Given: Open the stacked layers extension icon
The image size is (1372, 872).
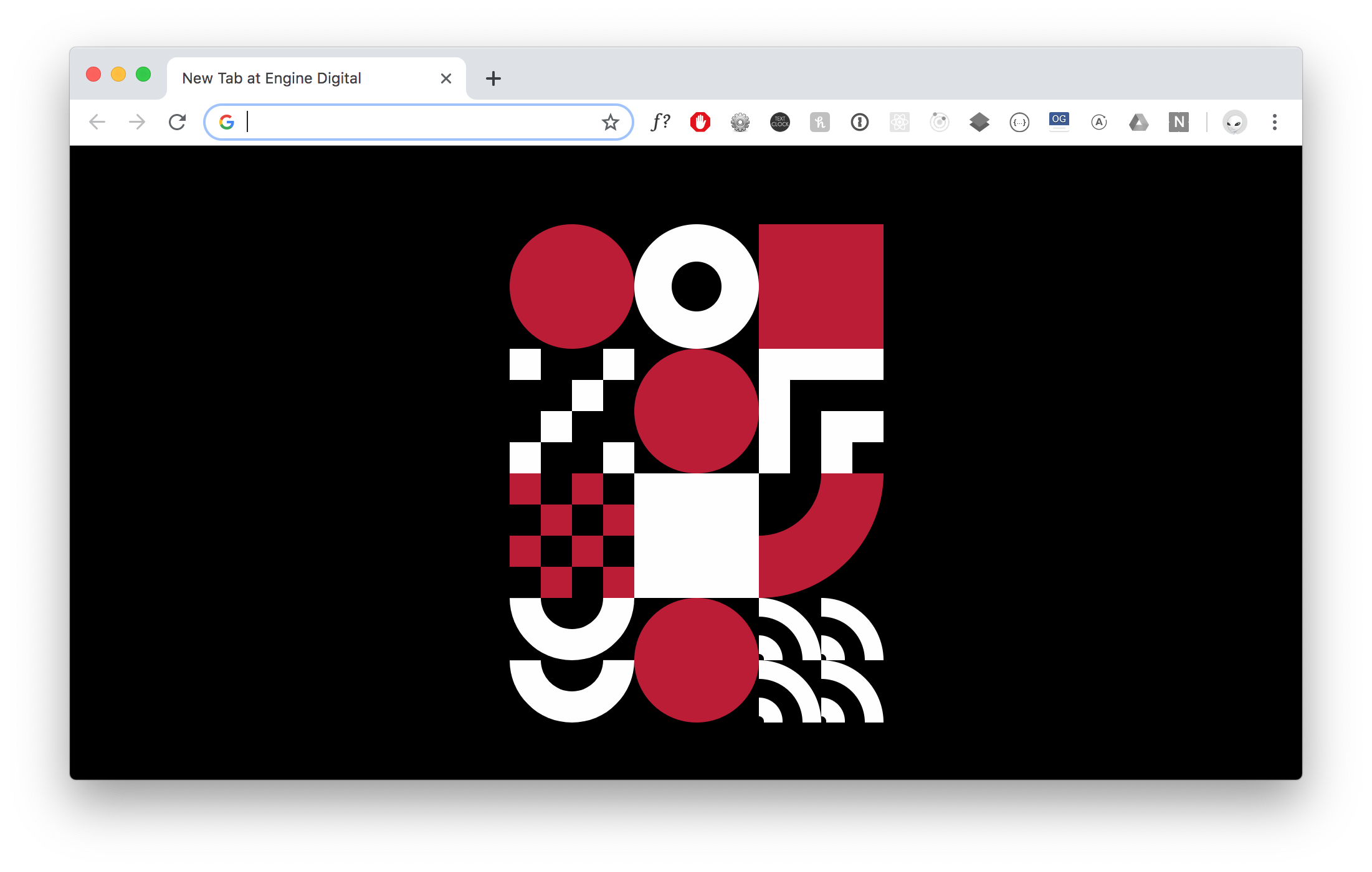Looking at the screenshot, I should [x=979, y=122].
